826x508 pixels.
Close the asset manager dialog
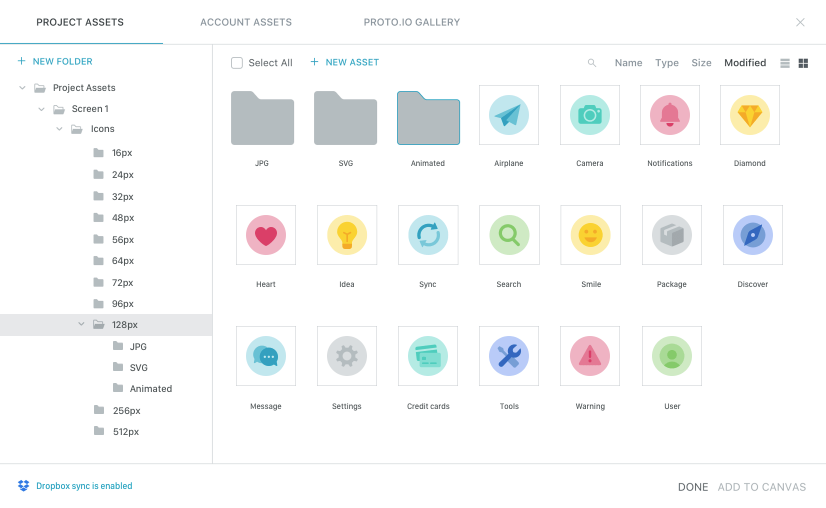tap(800, 22)
